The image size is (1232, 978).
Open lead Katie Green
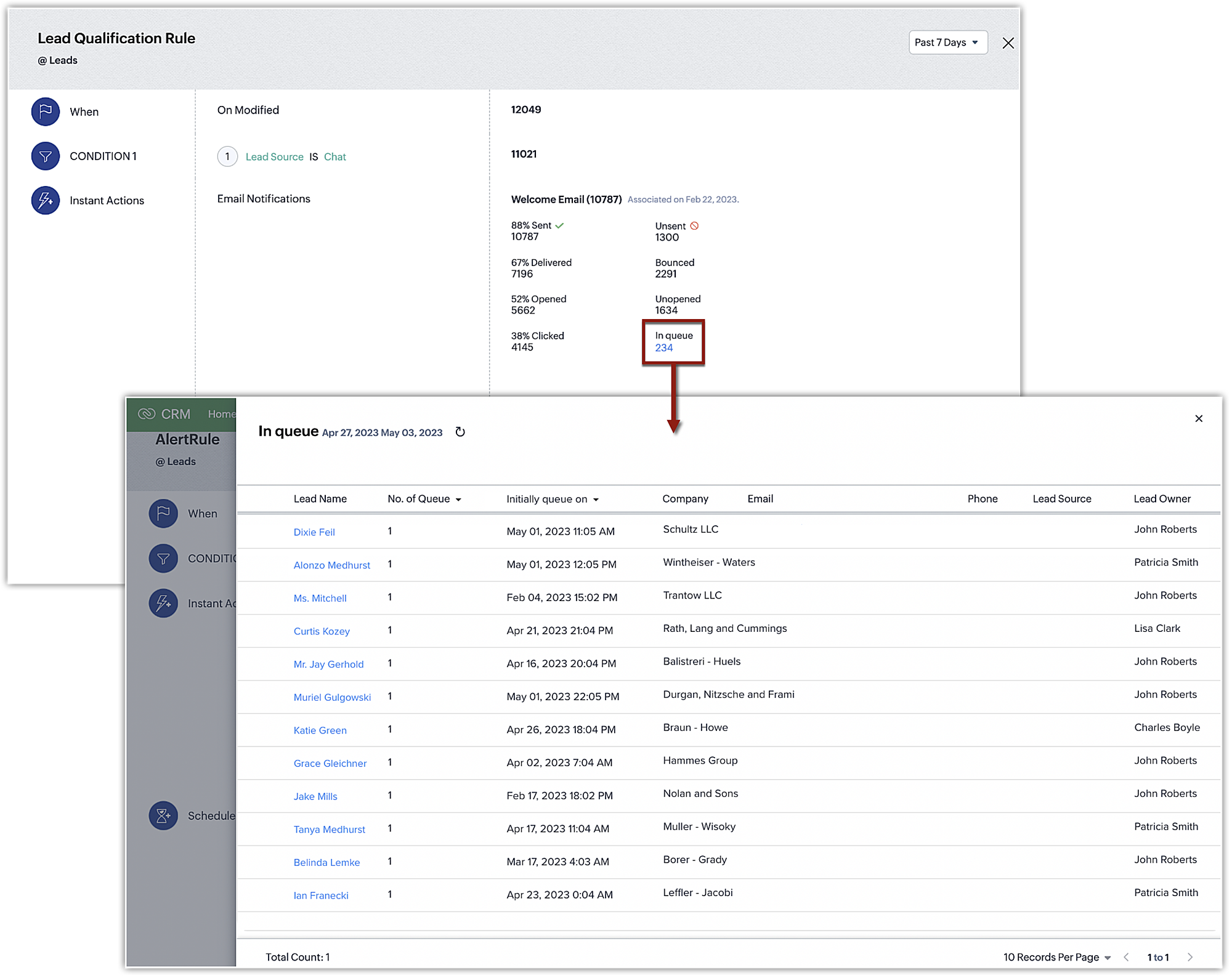pyautogui.click(x=320, y=730)
